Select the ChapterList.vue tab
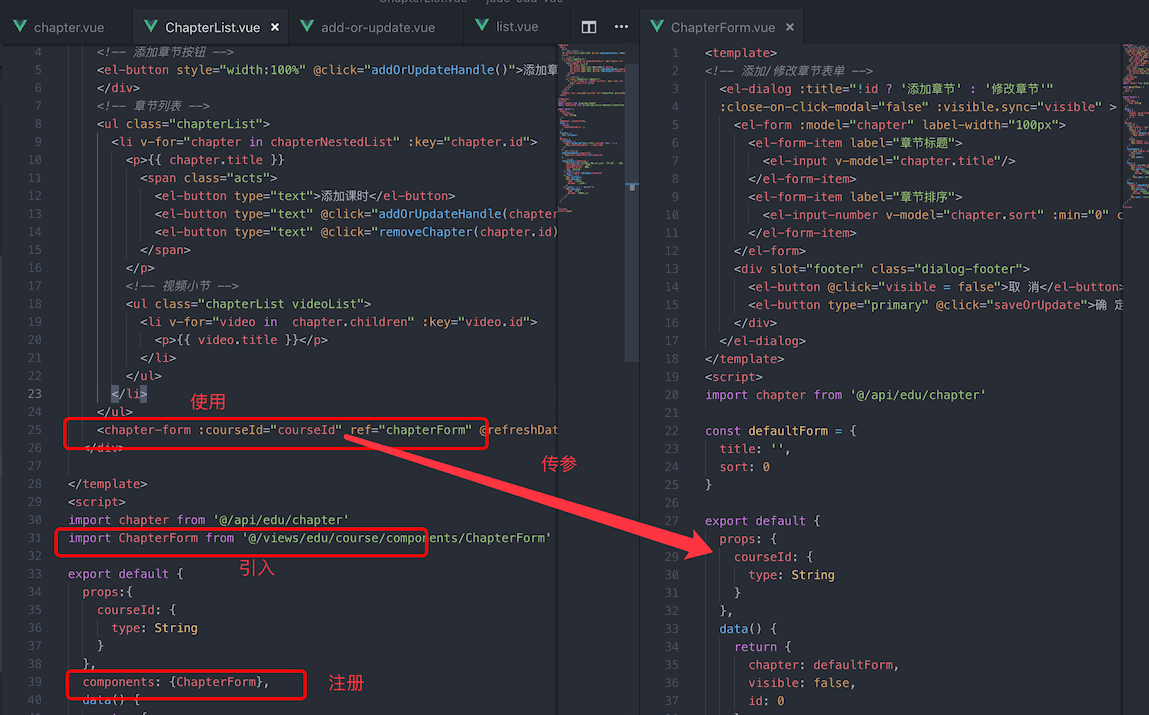The image size is (1149, 715). click(211, 27)
